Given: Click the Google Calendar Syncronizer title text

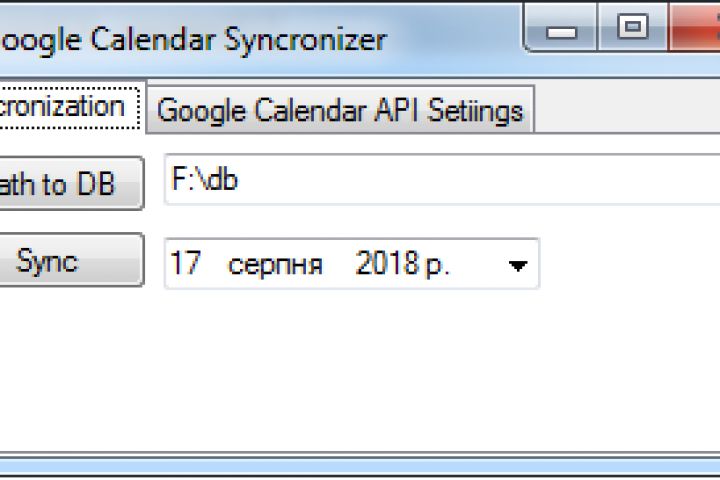Looking at the screenshot, I should 190,39.
